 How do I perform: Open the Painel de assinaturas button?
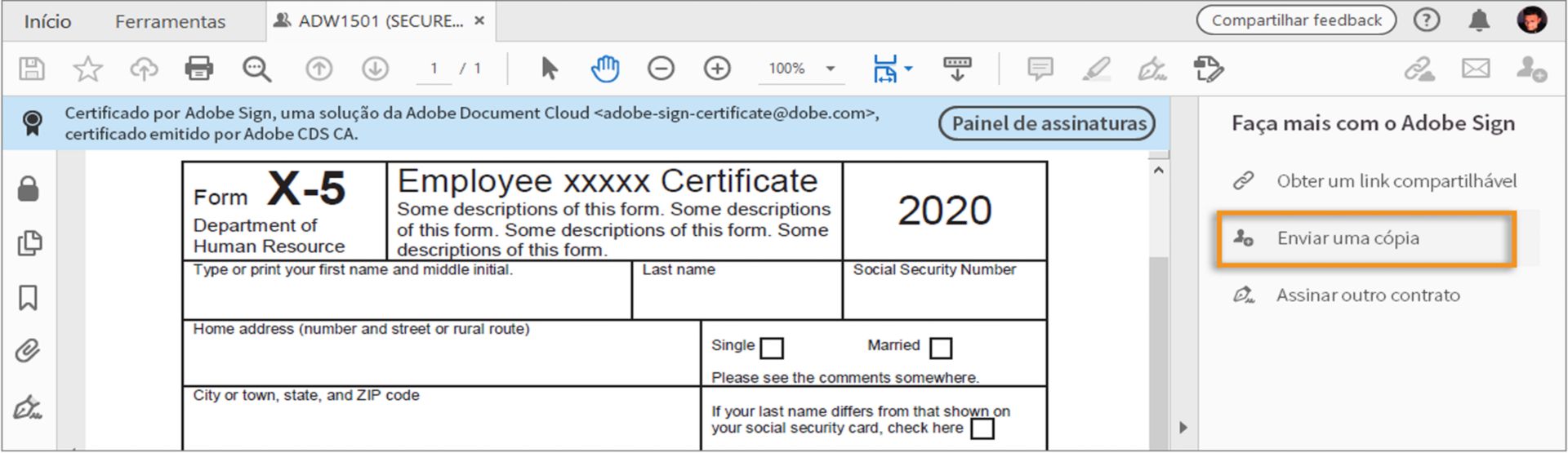coord(1049,123)
